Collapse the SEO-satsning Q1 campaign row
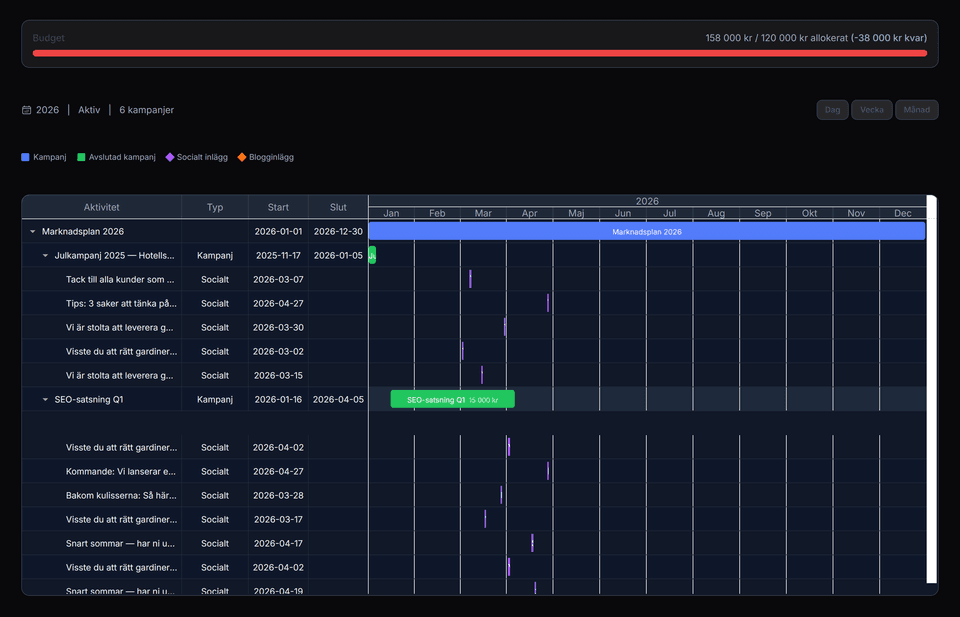 click(x=45, y=399)
